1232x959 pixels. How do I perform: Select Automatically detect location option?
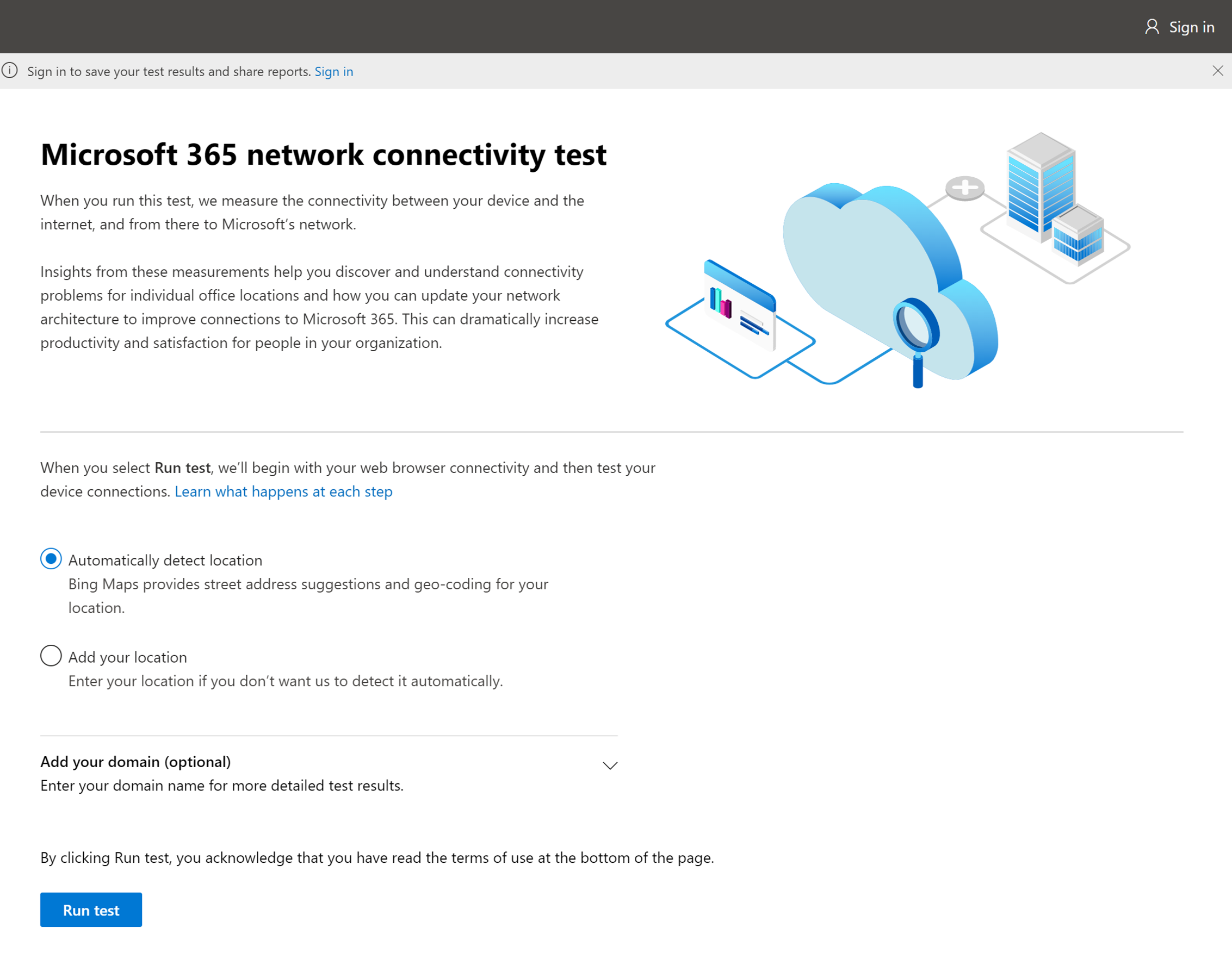click(x=51, y=559)
